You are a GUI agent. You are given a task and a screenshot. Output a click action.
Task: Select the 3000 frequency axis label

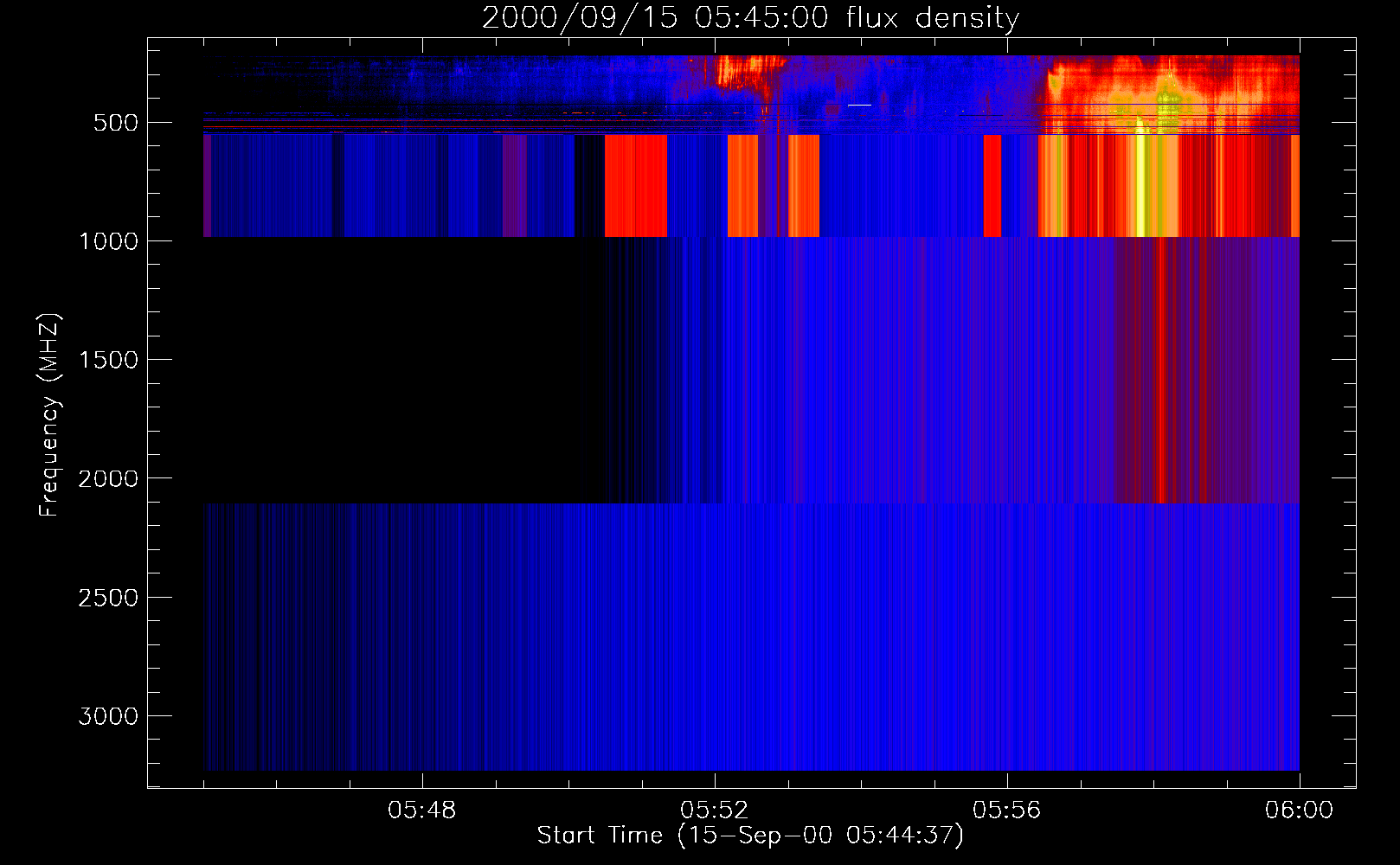click(108, 716)
